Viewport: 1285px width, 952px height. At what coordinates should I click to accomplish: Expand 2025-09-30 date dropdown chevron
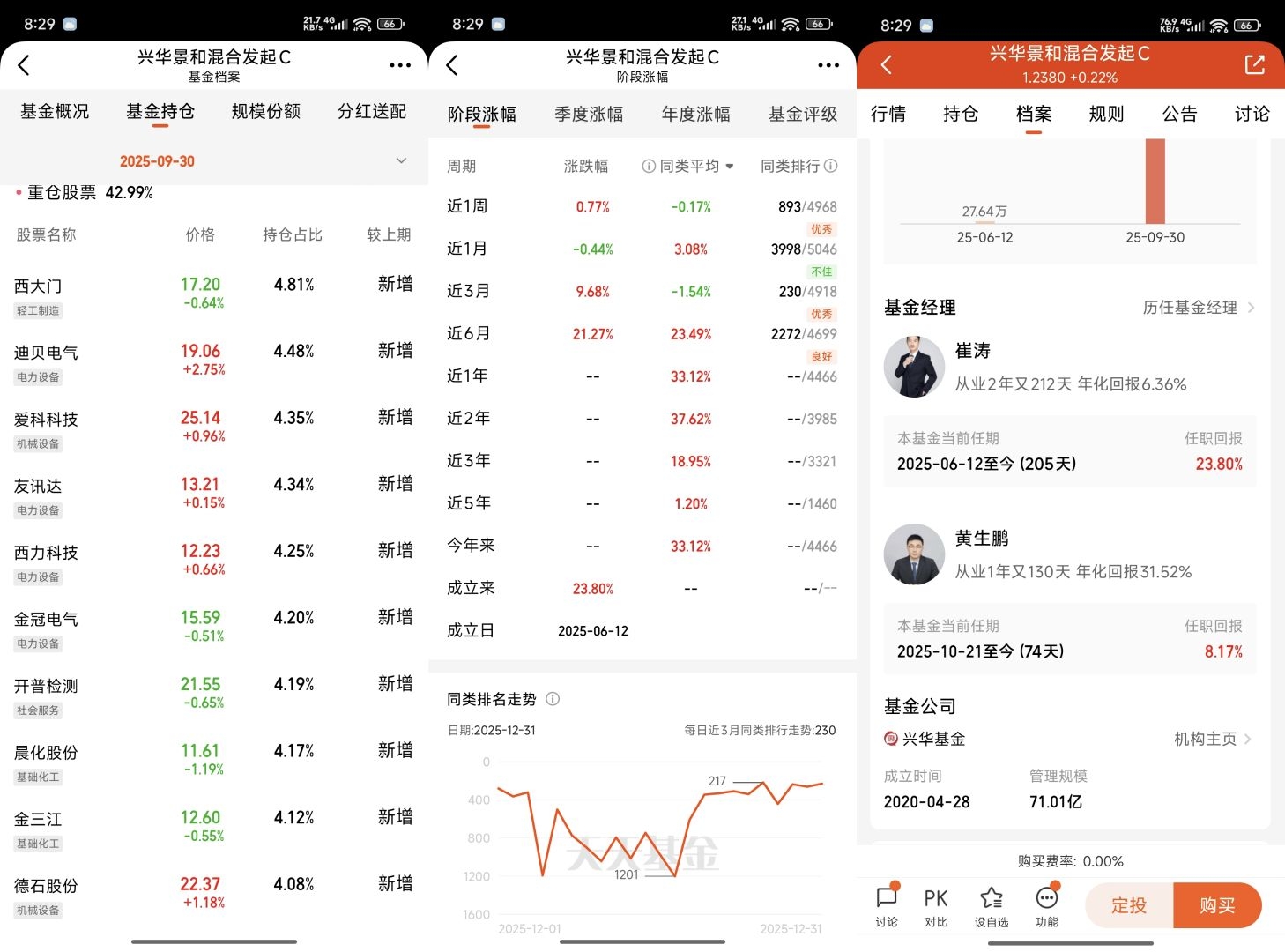(401, 160)
